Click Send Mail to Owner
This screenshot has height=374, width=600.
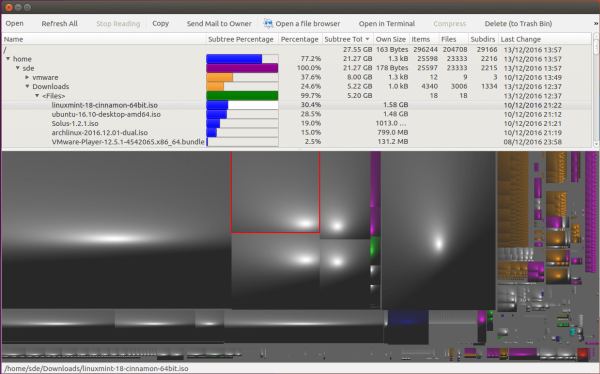click(219, 23)
